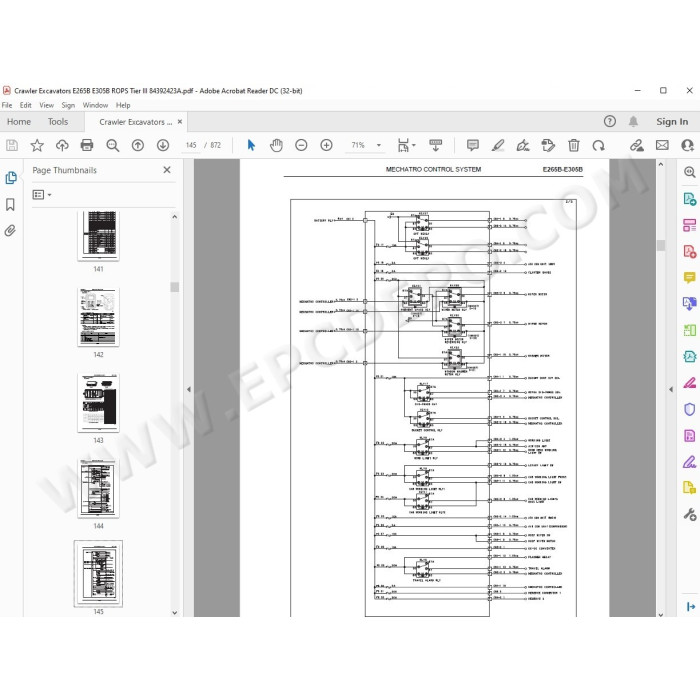
Task: Select the page 145 thumbnail
Action: [98, 574]
